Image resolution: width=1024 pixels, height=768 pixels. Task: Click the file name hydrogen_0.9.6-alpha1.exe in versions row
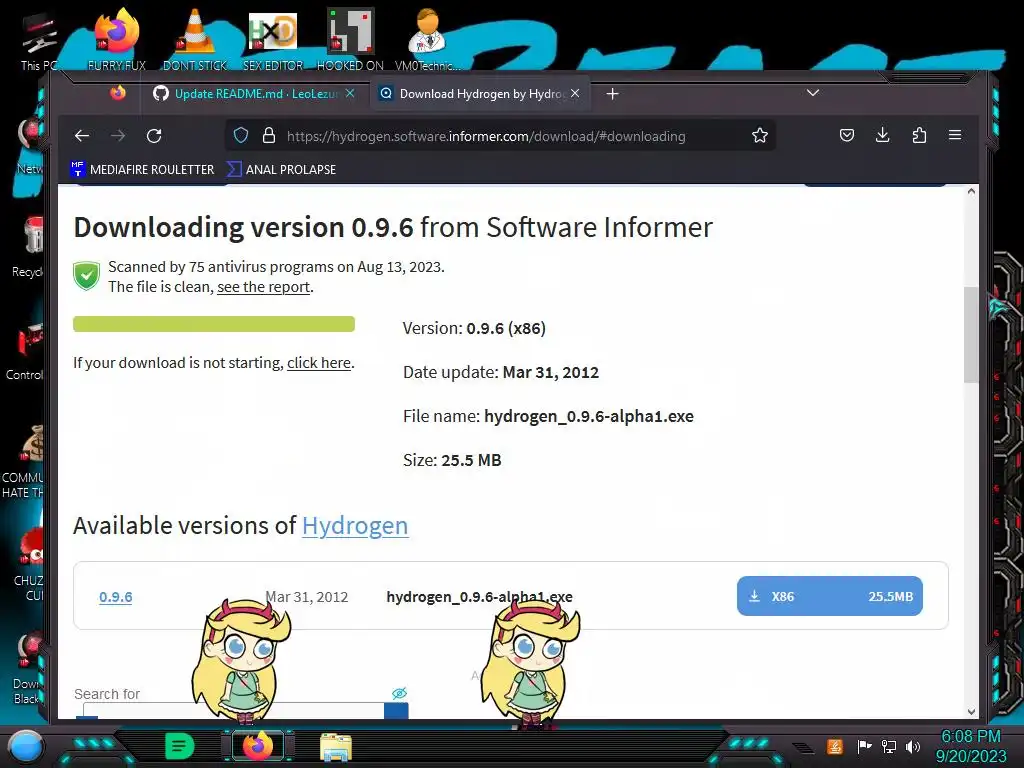(x=479, y=596)
